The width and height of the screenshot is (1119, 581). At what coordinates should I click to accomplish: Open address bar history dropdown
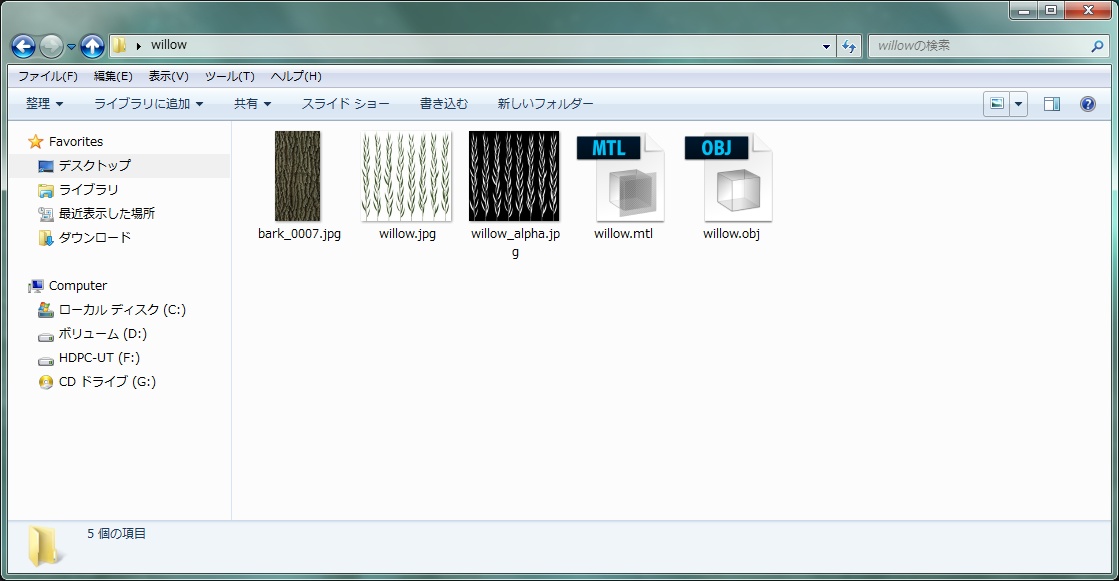(x=826, y=46)
